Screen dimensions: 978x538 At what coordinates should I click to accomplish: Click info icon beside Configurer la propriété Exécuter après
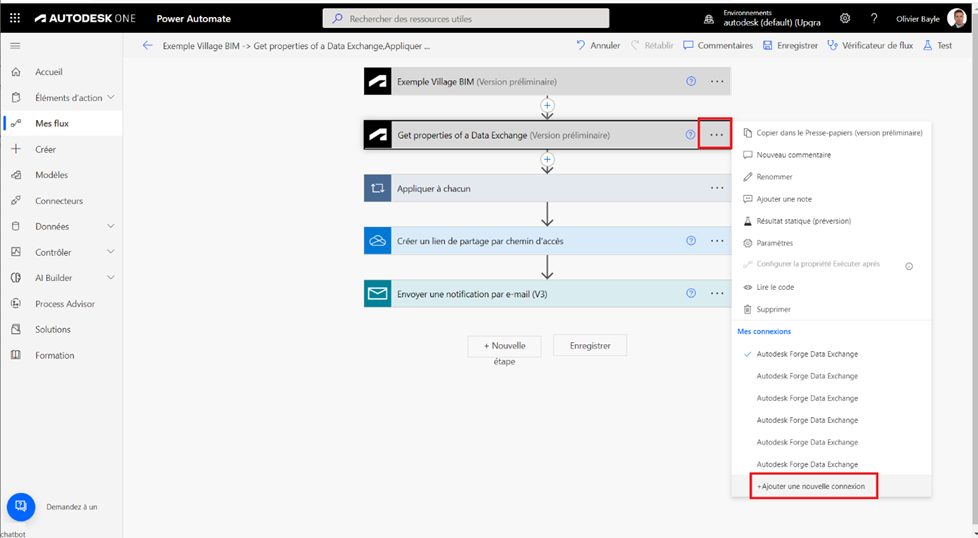[909, 266]
